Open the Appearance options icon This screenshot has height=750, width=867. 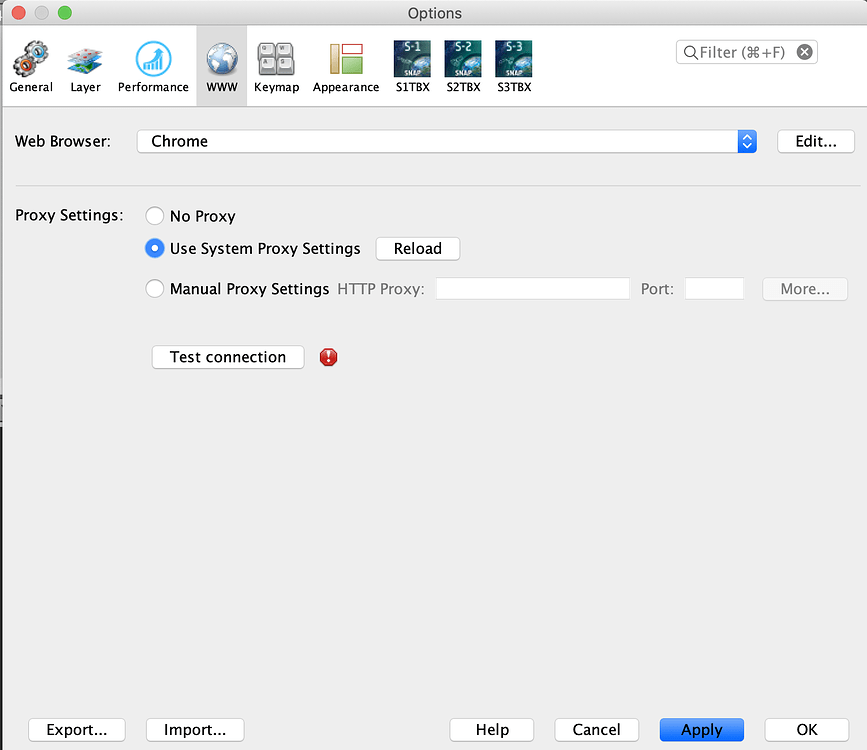tap(346, 67)
